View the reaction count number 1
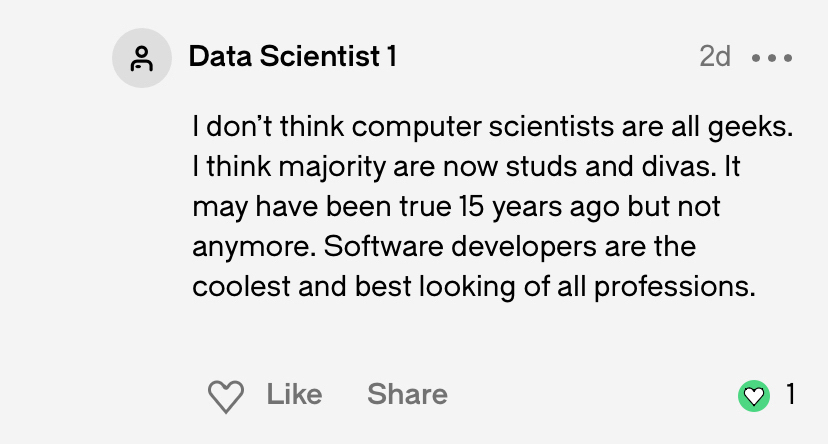 click(x=790, y=395)
